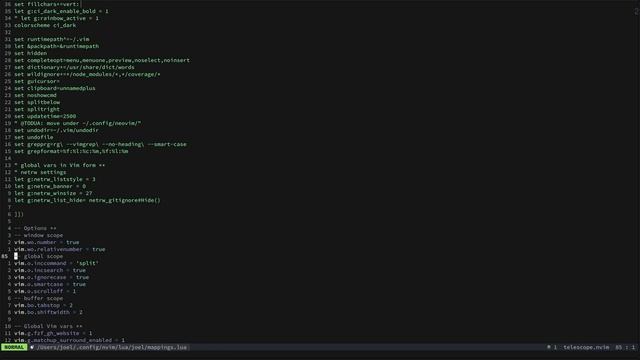Click the comment 'netrw settings'
The image size is (640, 360).
(x=40, y=172)
